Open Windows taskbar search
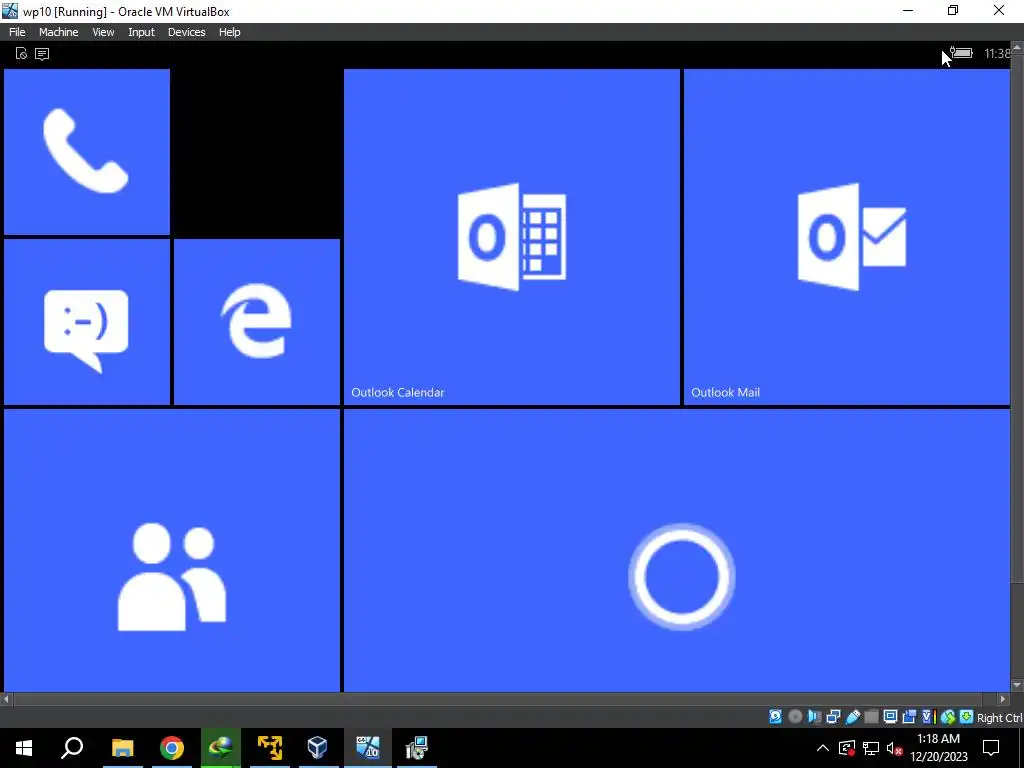The image size is (1024, 768). 72,748
